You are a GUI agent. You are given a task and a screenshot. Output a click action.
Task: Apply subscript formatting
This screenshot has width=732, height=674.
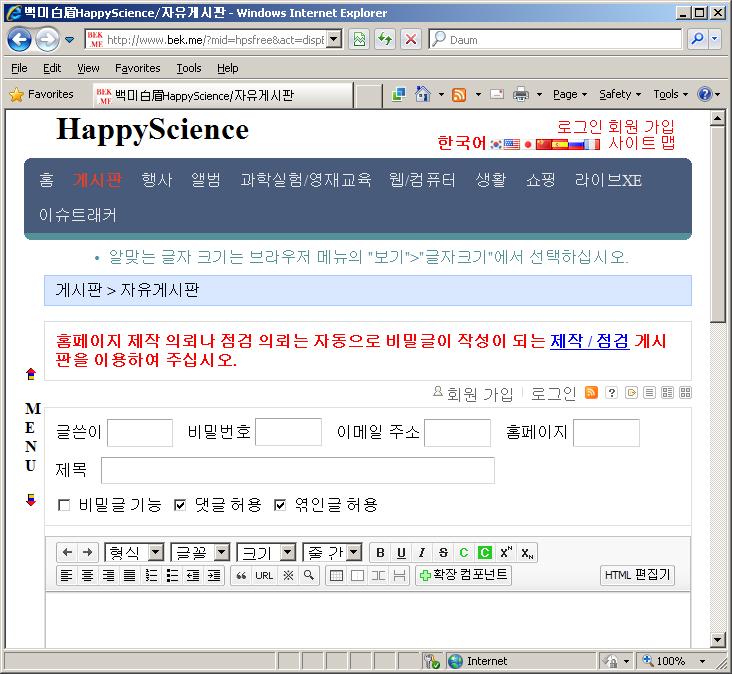[x=527, y=553]
